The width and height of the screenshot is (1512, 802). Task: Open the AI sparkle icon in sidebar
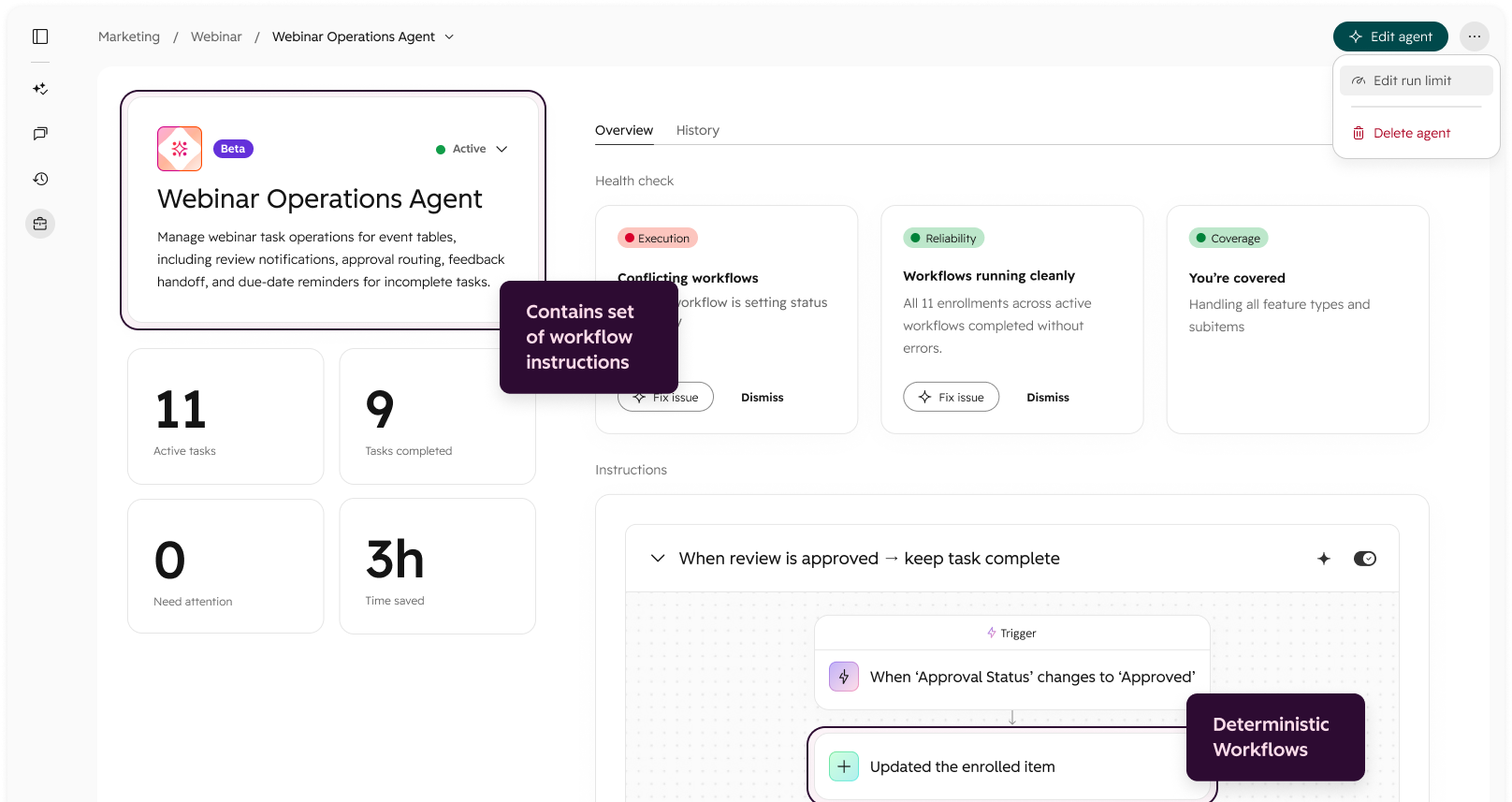coord(40,89)
